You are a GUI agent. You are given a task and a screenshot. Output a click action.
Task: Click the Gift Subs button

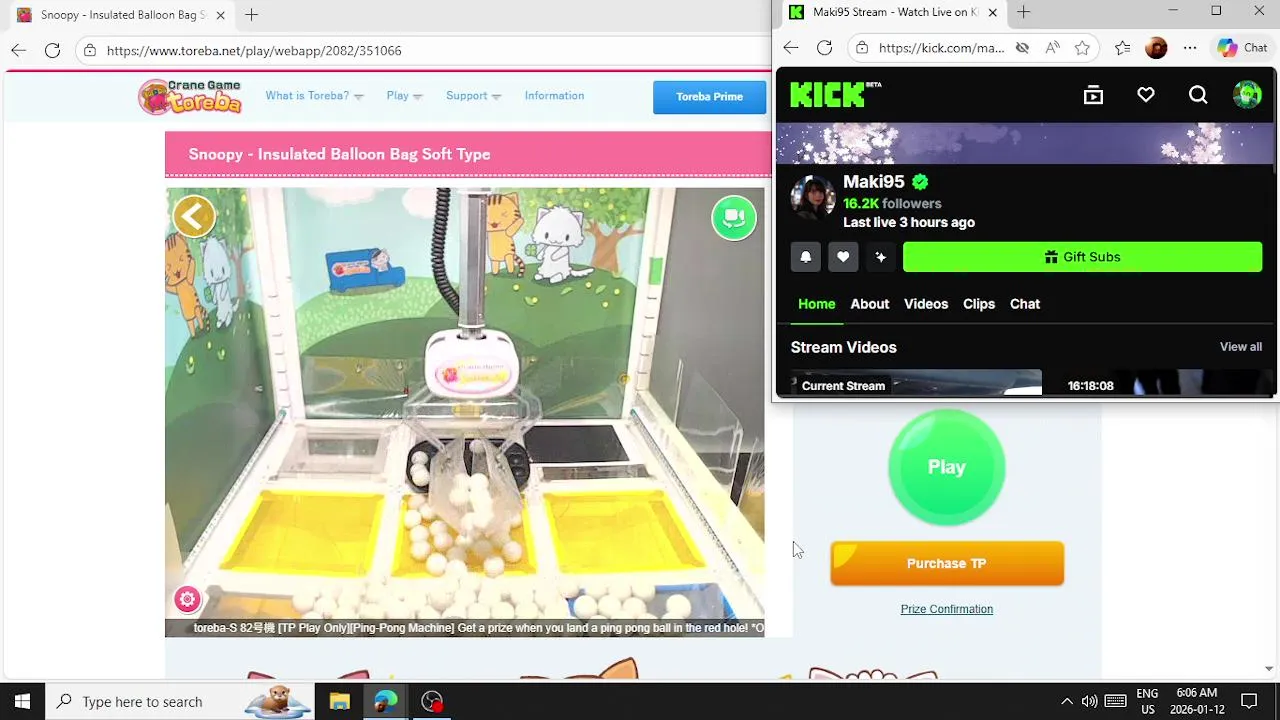[x=1082, y=257]
